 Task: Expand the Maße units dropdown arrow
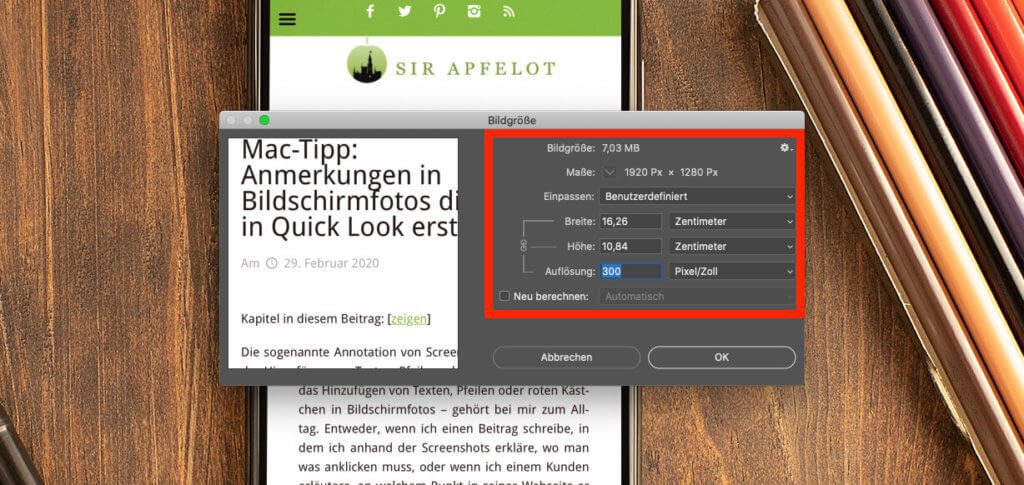point(610,172)
